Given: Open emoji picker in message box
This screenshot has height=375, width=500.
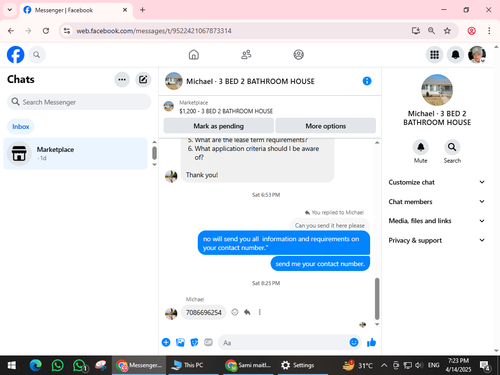Looking at the screenshot, I should point(354,342).
